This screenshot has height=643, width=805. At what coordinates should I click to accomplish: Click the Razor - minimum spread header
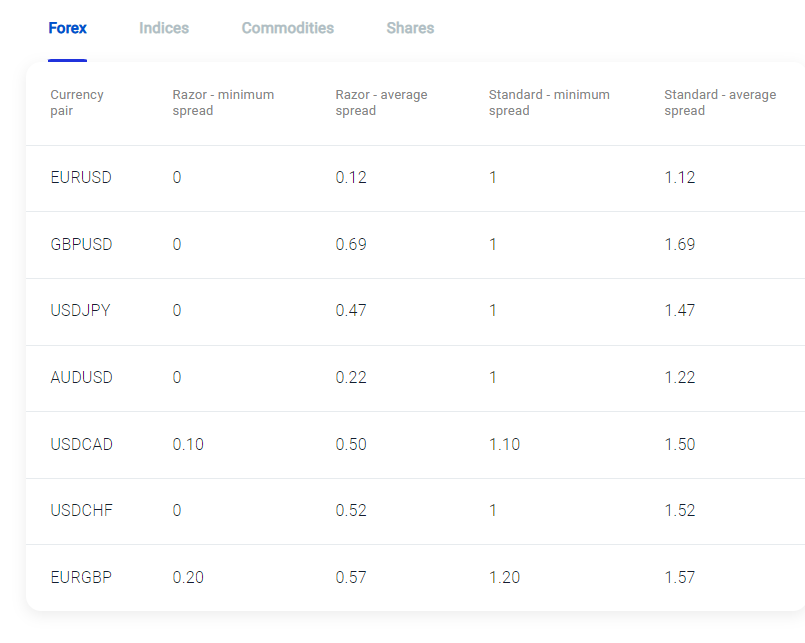pyautogui.click(x=223, y=103)
